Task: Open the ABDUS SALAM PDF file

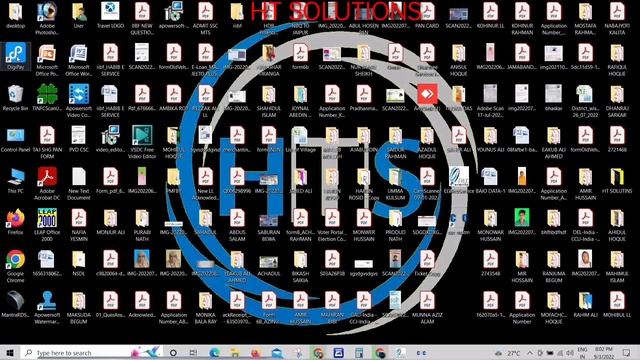Action: [x=237, y=224]
